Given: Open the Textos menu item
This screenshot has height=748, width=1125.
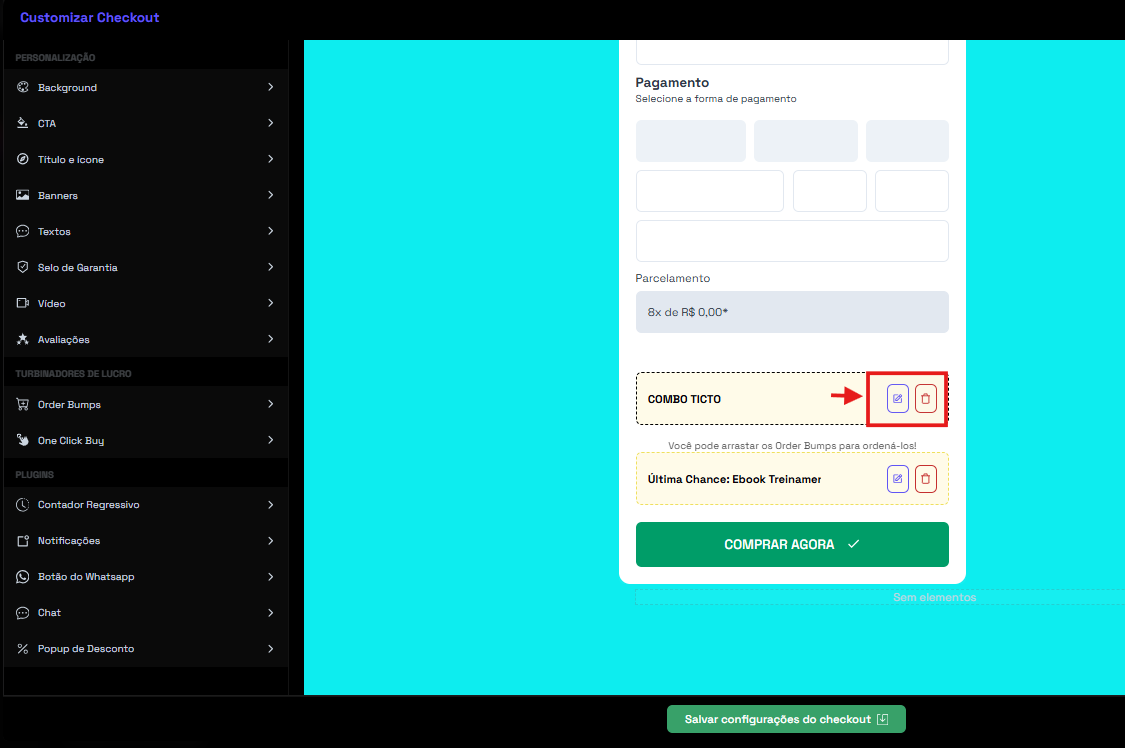Looking at the screenshot, I should pyautogui.click(x=54, y=232).
